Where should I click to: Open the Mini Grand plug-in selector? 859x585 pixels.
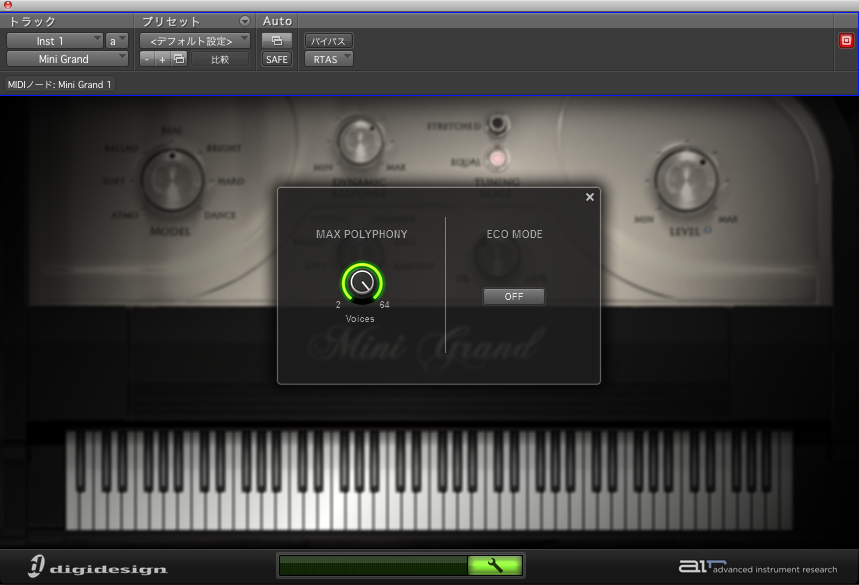(67, 59)
